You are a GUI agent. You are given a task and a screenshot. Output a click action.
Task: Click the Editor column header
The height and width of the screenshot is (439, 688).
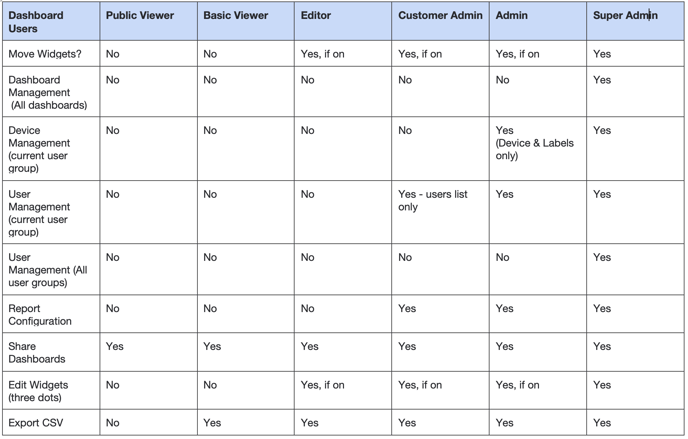point(343,21)
